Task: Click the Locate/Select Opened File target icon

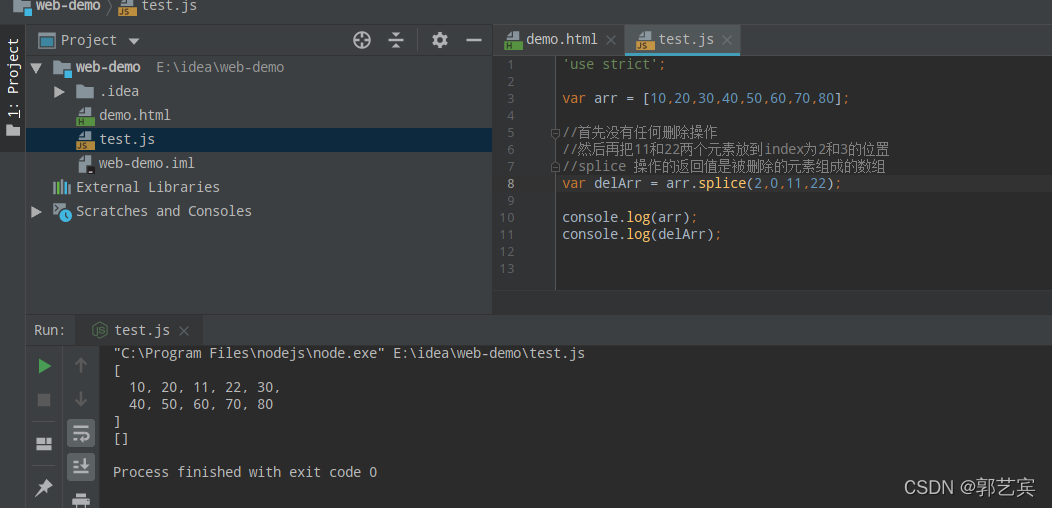Action: pos(362,40)
